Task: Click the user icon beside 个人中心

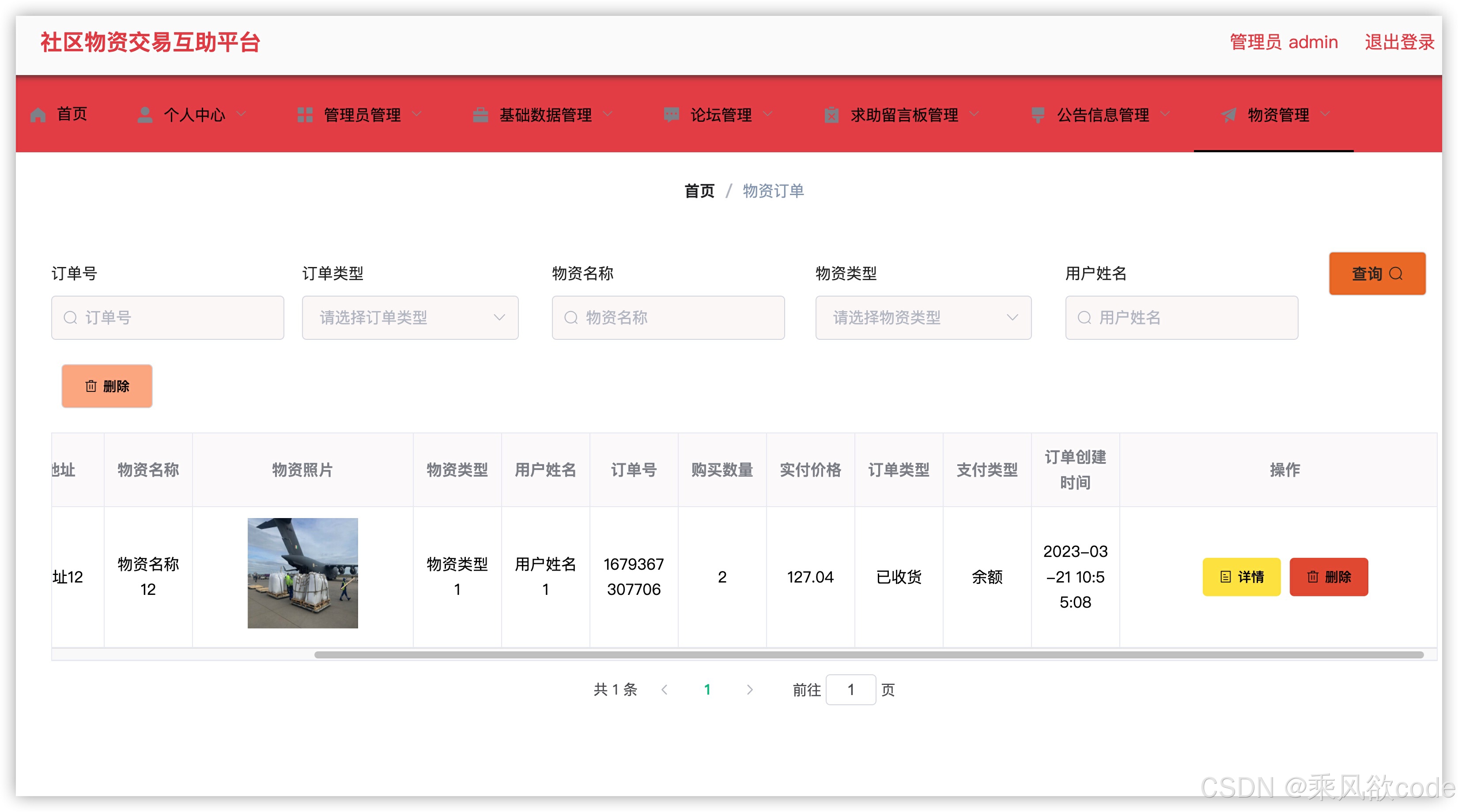Action: (x=145, y=115)
